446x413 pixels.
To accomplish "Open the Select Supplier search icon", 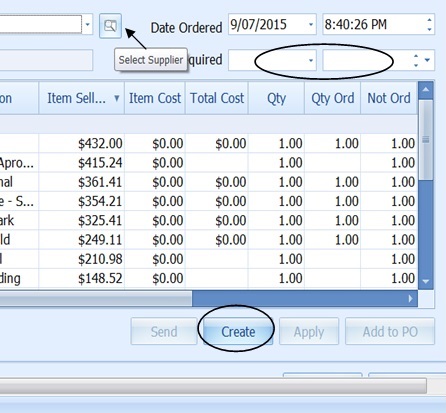I will [x=110, y=26].
